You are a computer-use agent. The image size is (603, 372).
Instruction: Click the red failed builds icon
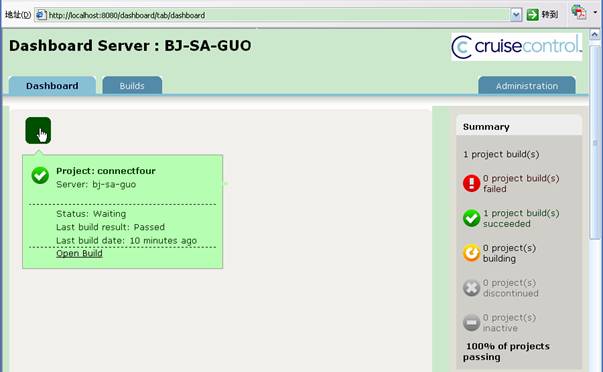tap(471, 183)
